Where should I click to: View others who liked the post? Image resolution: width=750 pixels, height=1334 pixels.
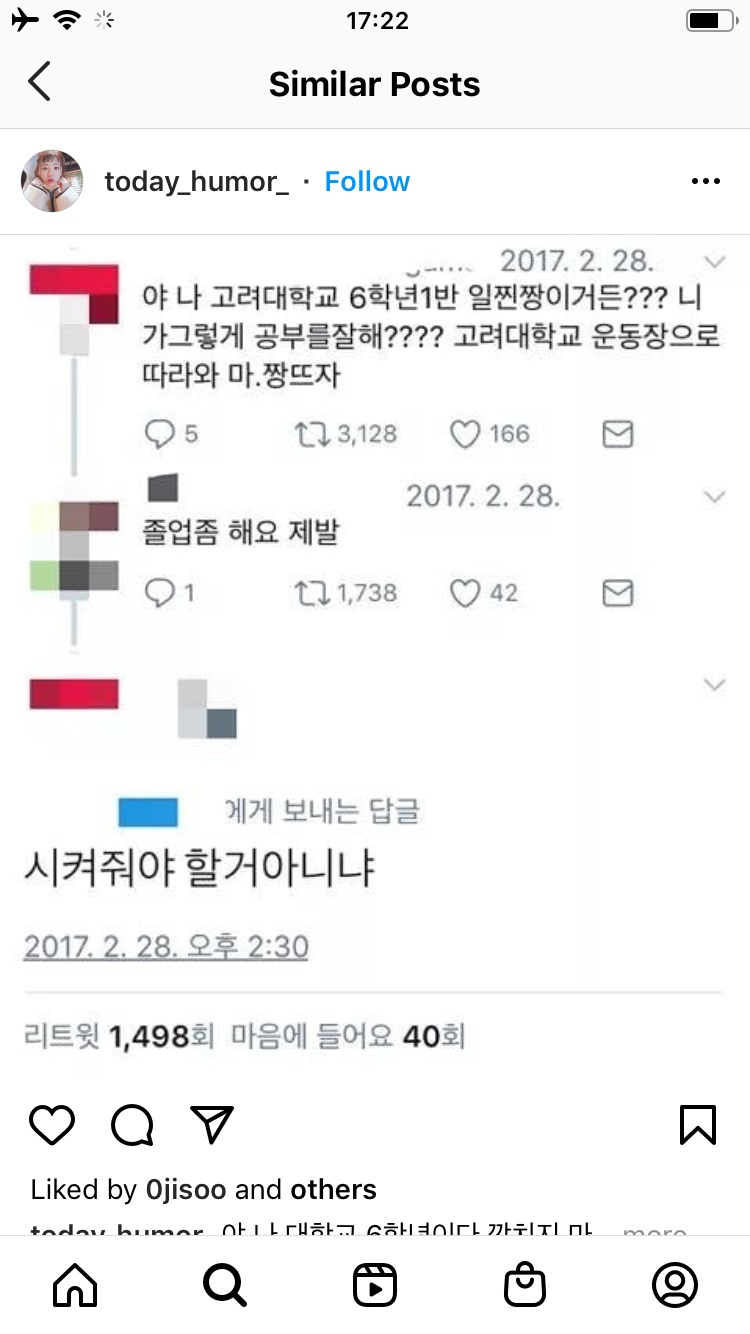[x=333, y=1189]
